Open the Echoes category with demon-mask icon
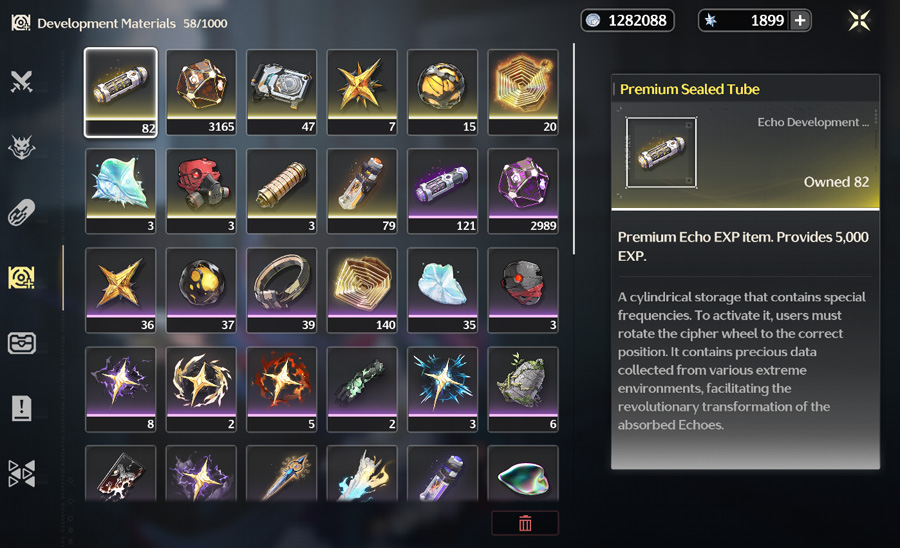 click(22, 147)
